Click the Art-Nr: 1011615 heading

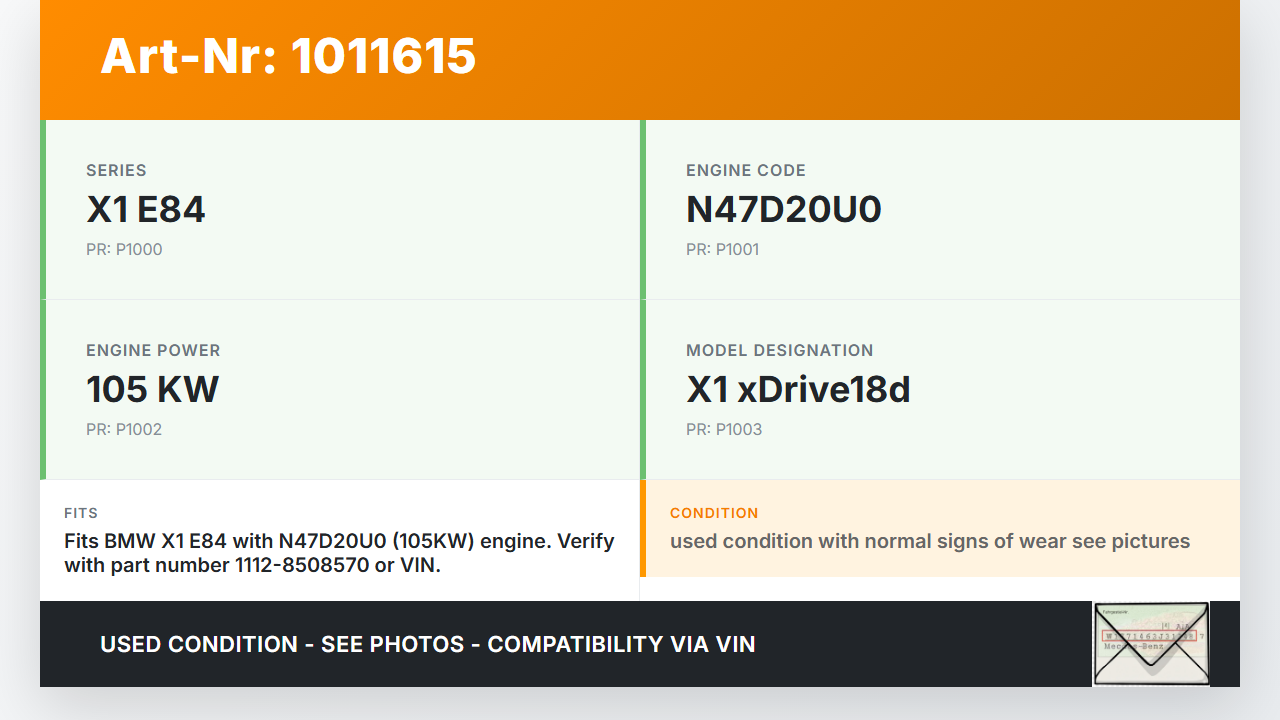click(288, 56)
